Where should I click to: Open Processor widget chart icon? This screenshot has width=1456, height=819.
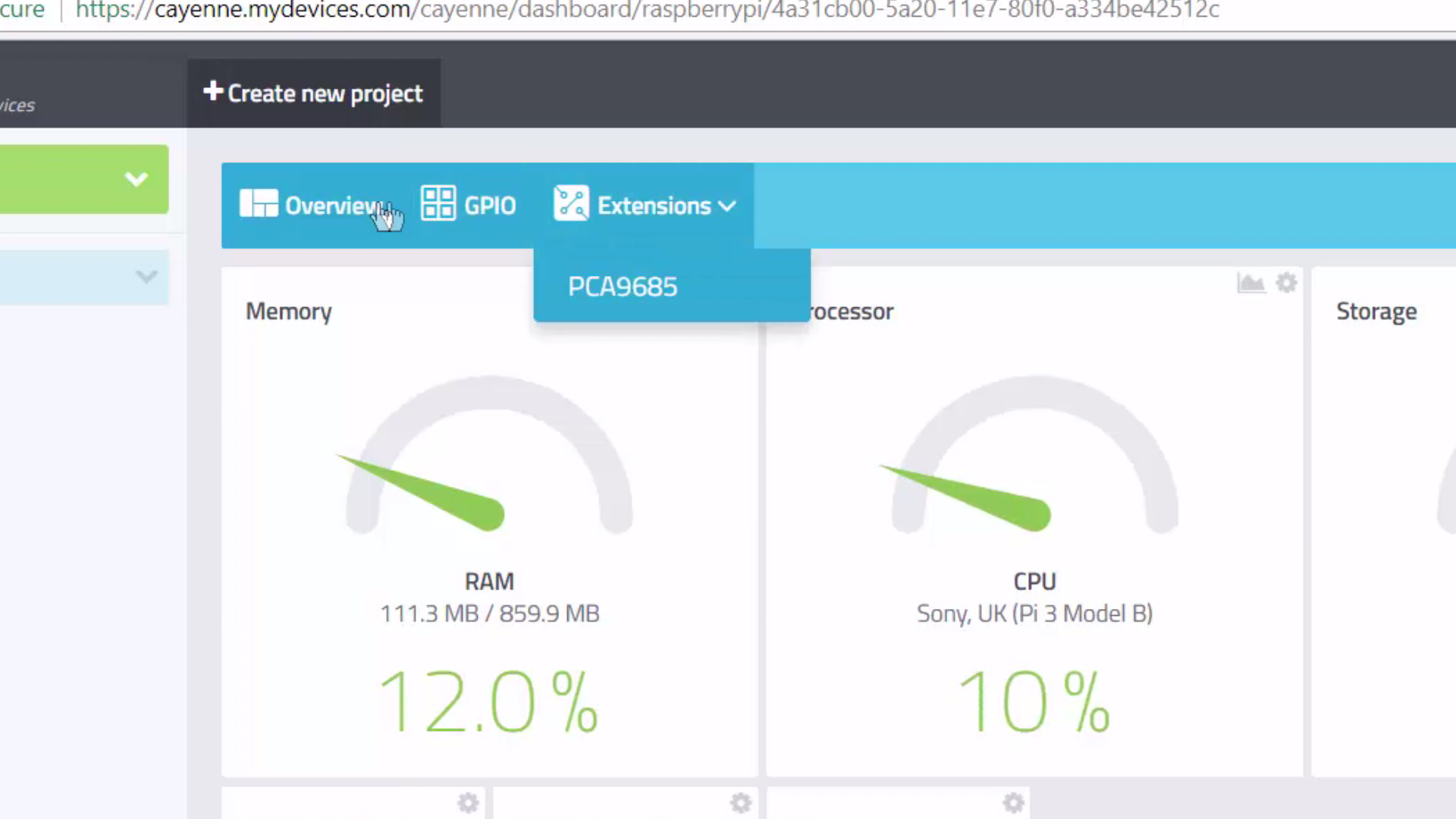point(1250,284)
